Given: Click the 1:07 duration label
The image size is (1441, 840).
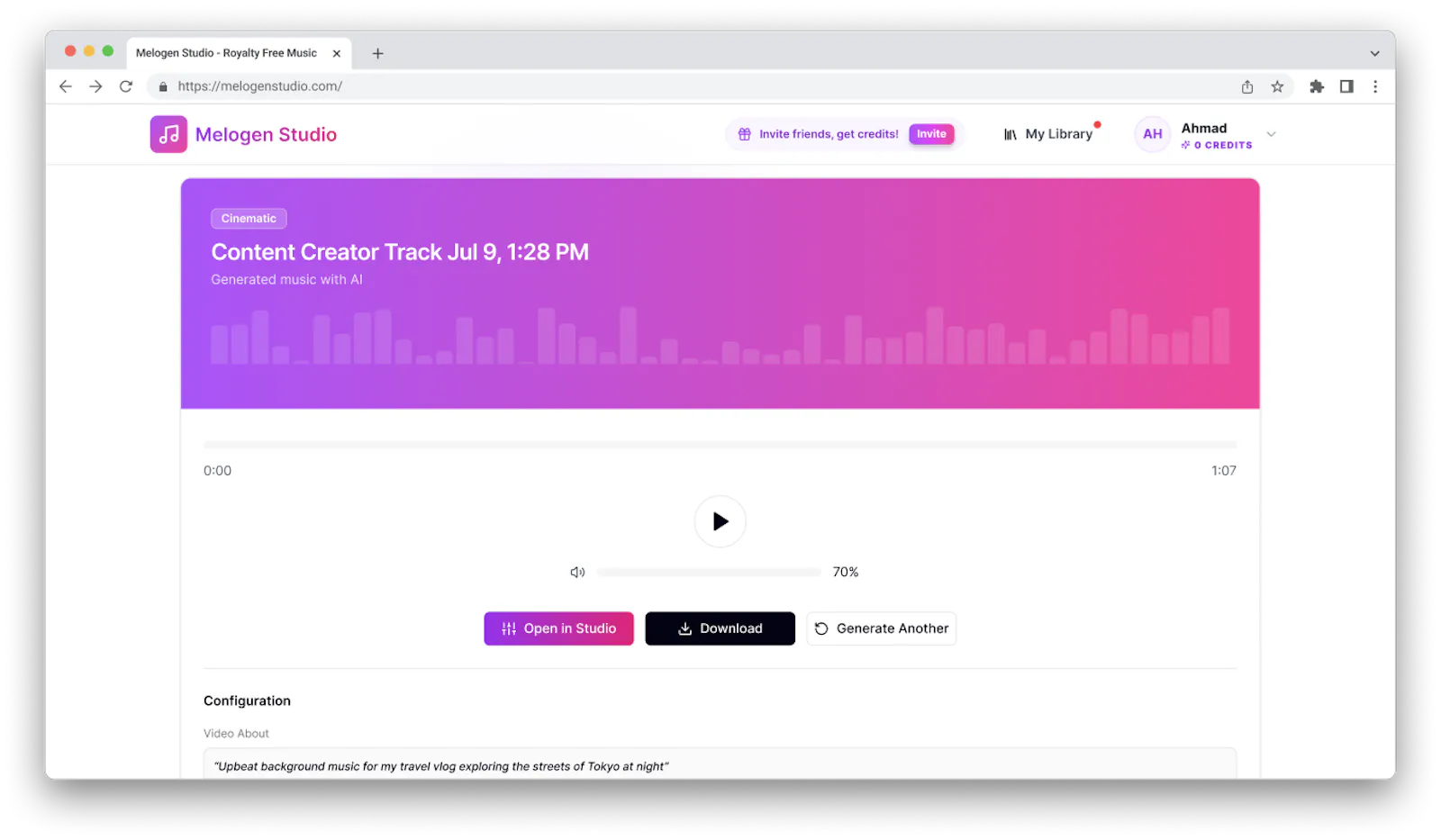Looking at the screenshot, I should [1224, 471].
